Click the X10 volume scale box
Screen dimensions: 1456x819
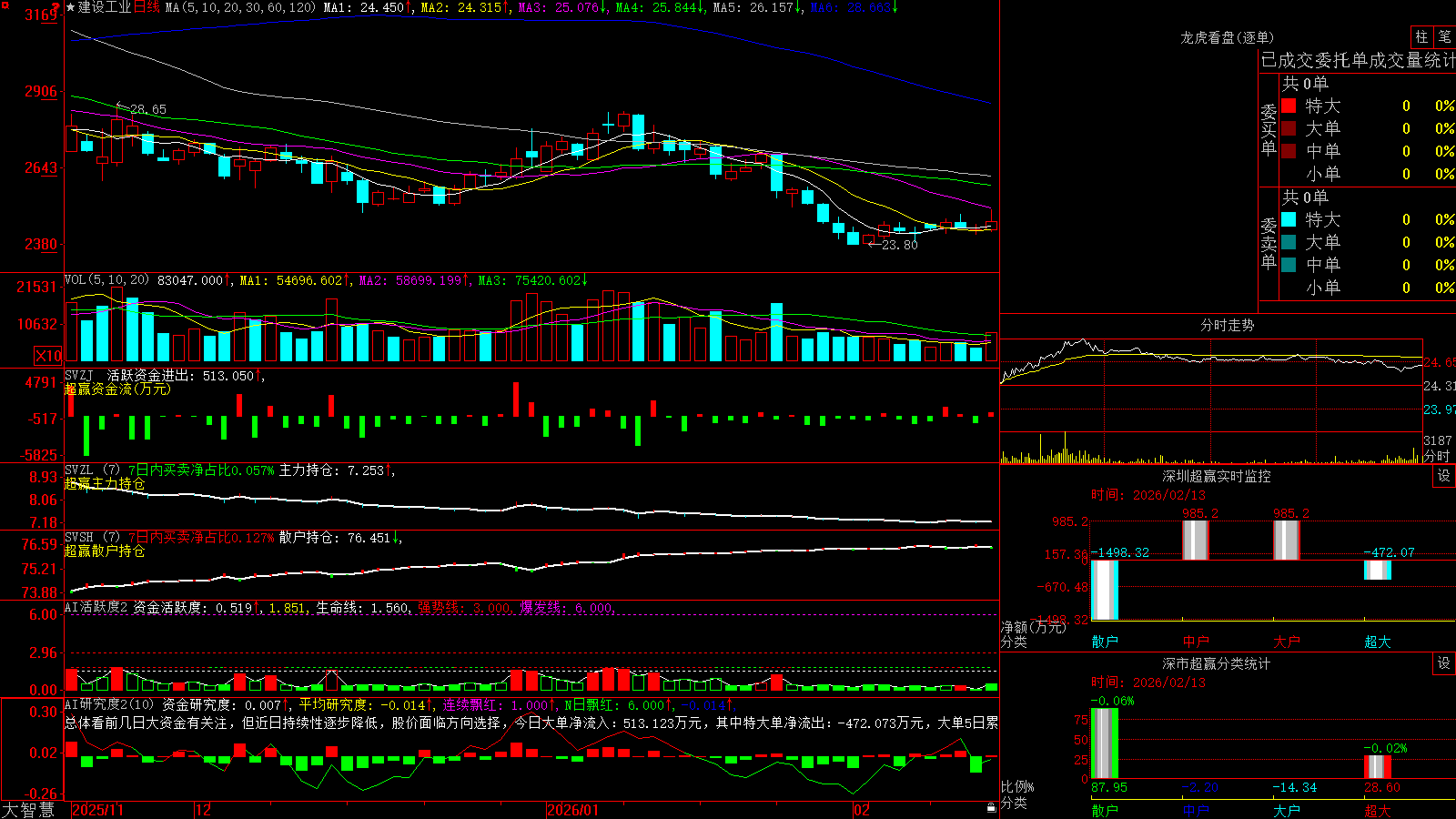click(48, 356)
